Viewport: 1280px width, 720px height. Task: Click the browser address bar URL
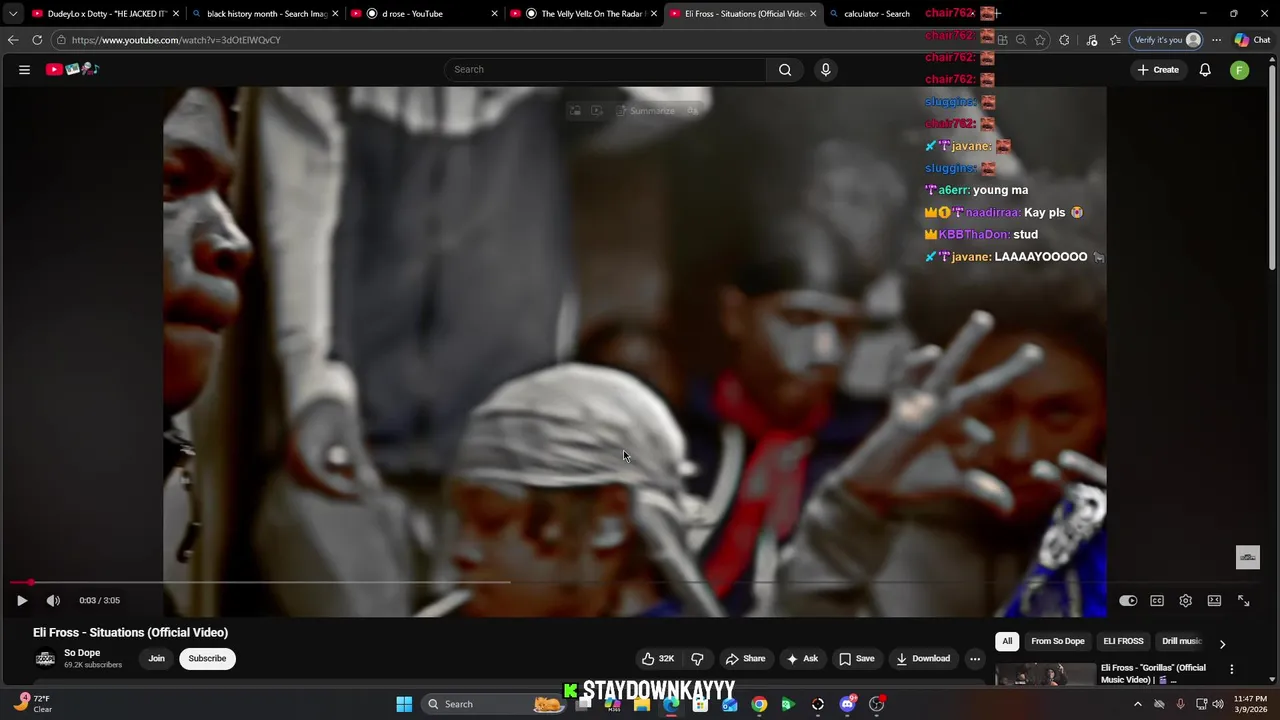tap(176, 40)
